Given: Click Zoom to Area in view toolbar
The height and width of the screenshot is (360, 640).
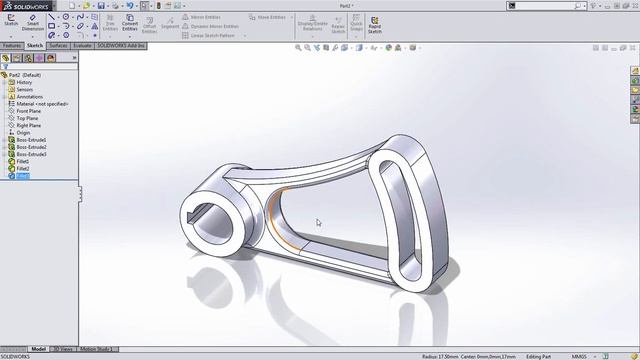Looking at the screenshot, I should 307,48.
